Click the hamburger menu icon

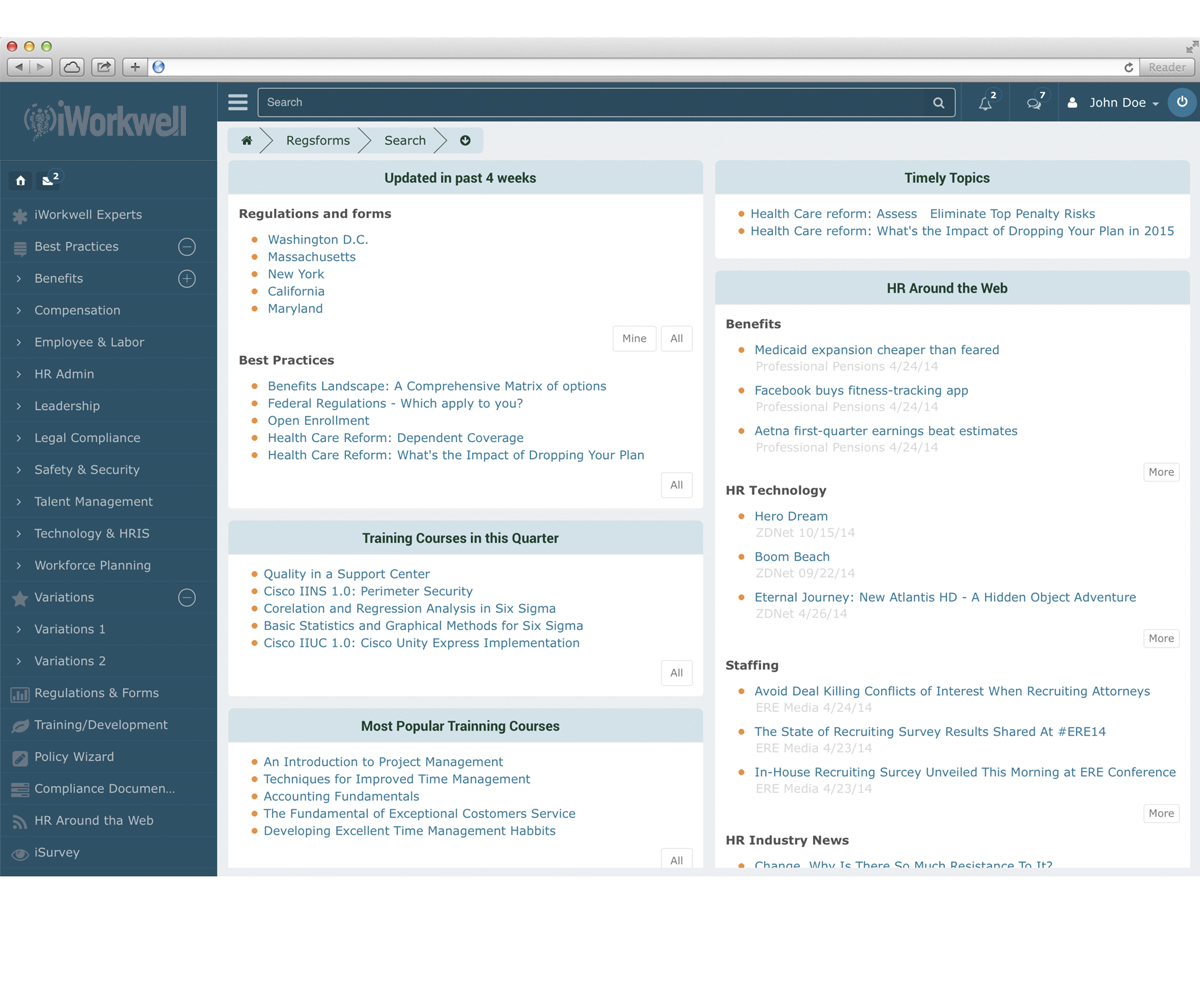(x=238, y=102)
